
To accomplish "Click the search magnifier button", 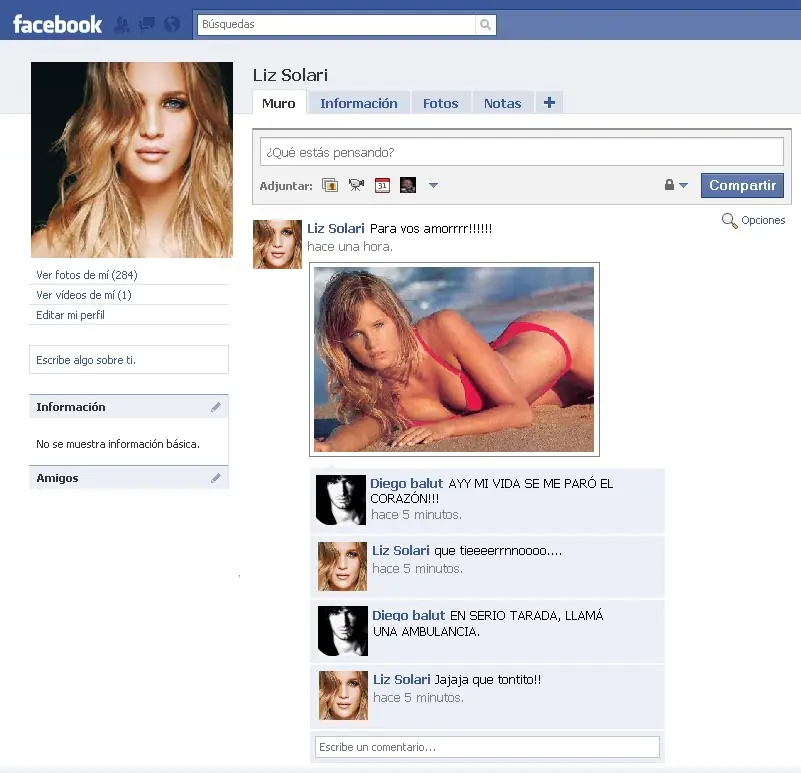I will coord(485,25).
